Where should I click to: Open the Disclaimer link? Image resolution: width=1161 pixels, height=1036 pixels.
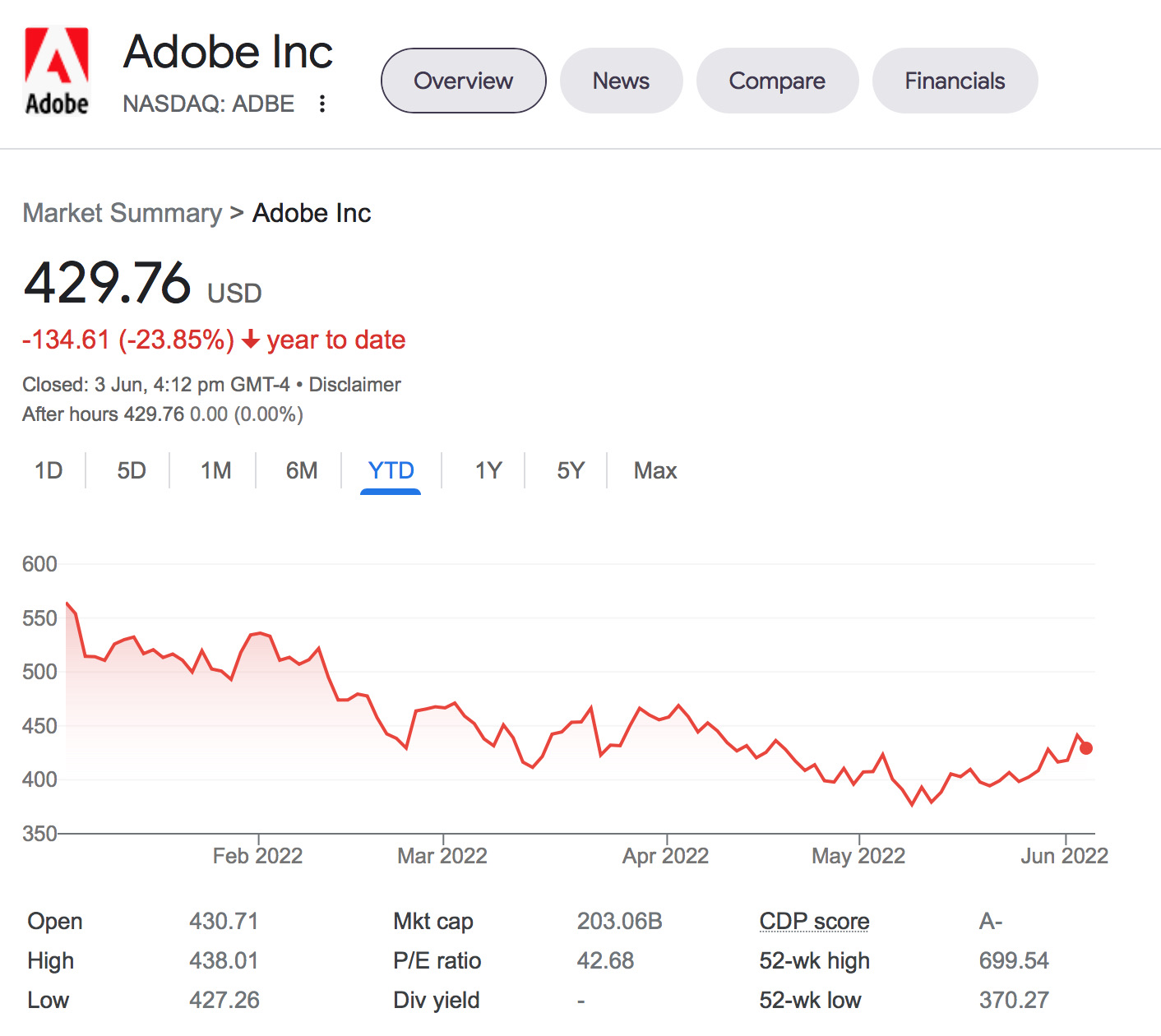354,385
